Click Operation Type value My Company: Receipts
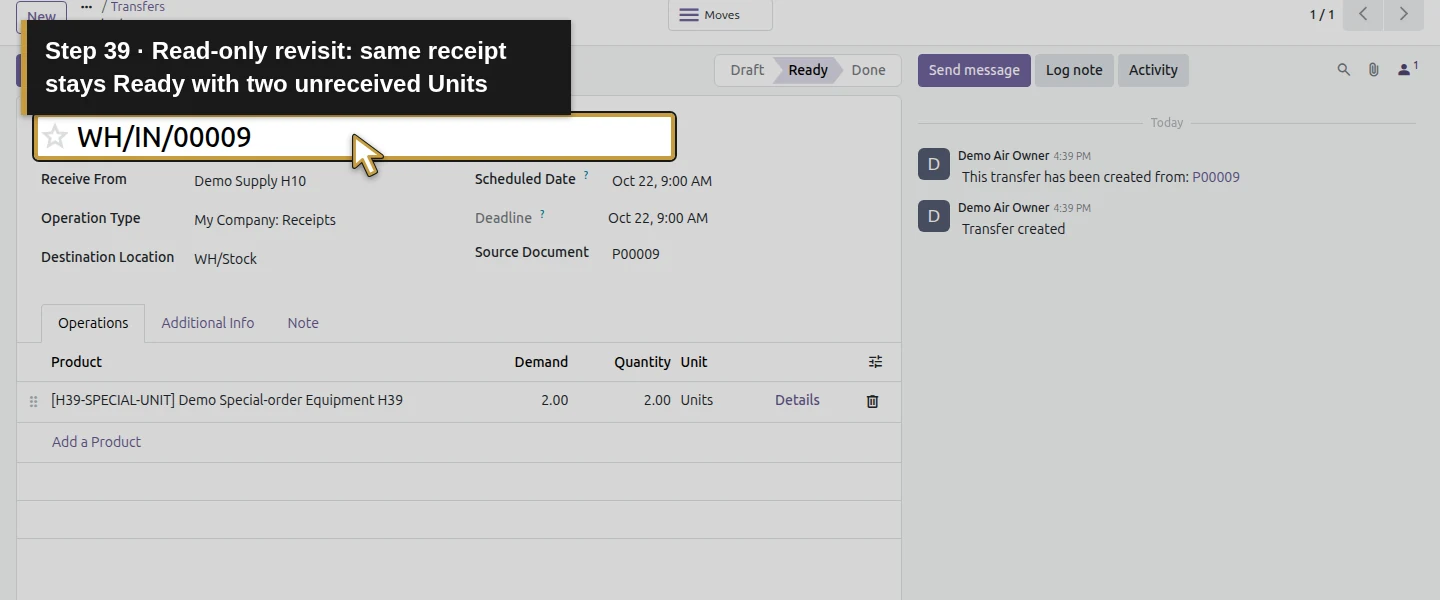Image resolution: width=1440 pixels, height=600 pixels. pos(265,220)
